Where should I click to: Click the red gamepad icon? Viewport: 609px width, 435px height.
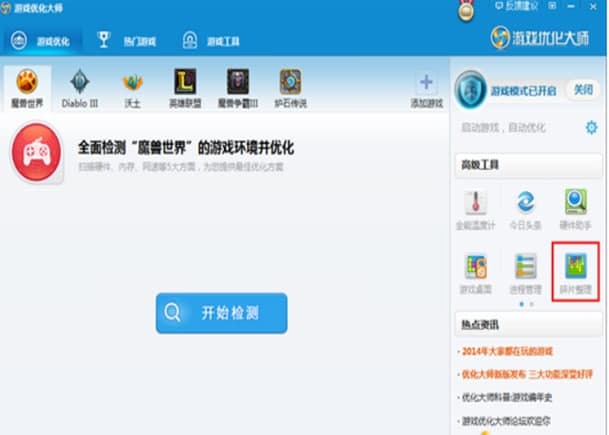pyautogui.click(x=37, y=152)
